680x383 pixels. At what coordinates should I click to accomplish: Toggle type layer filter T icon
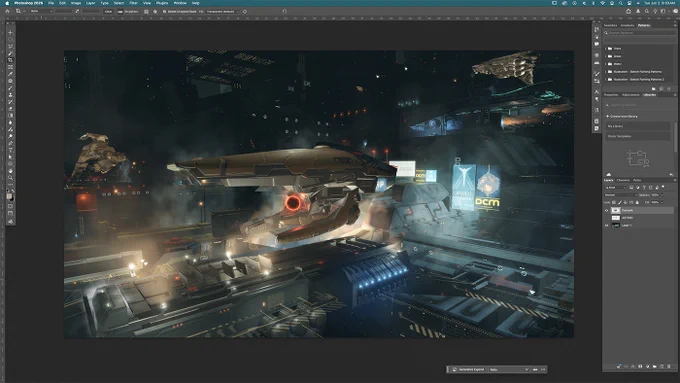point(644,187)
